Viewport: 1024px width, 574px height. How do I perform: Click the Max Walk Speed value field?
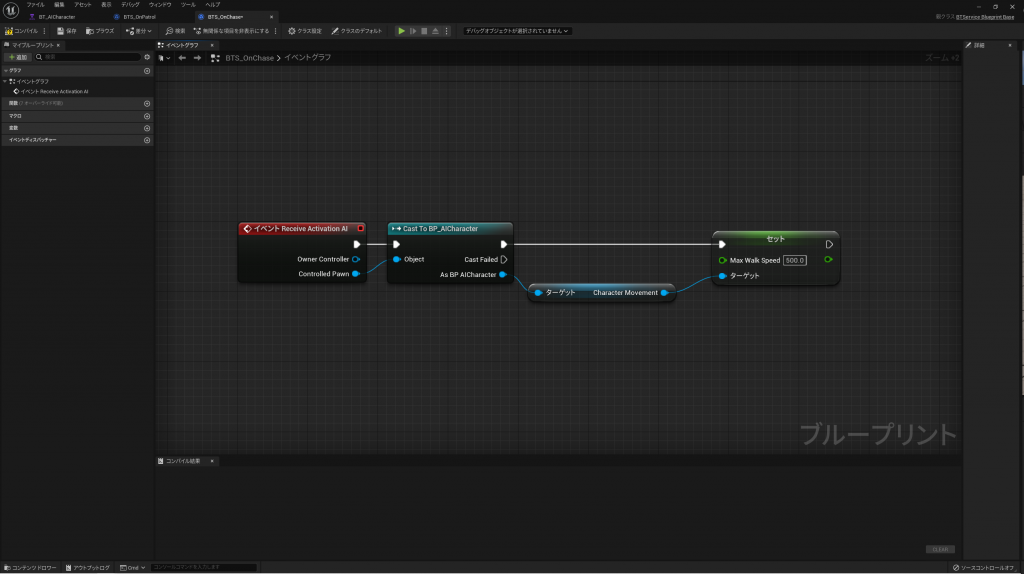795,260
